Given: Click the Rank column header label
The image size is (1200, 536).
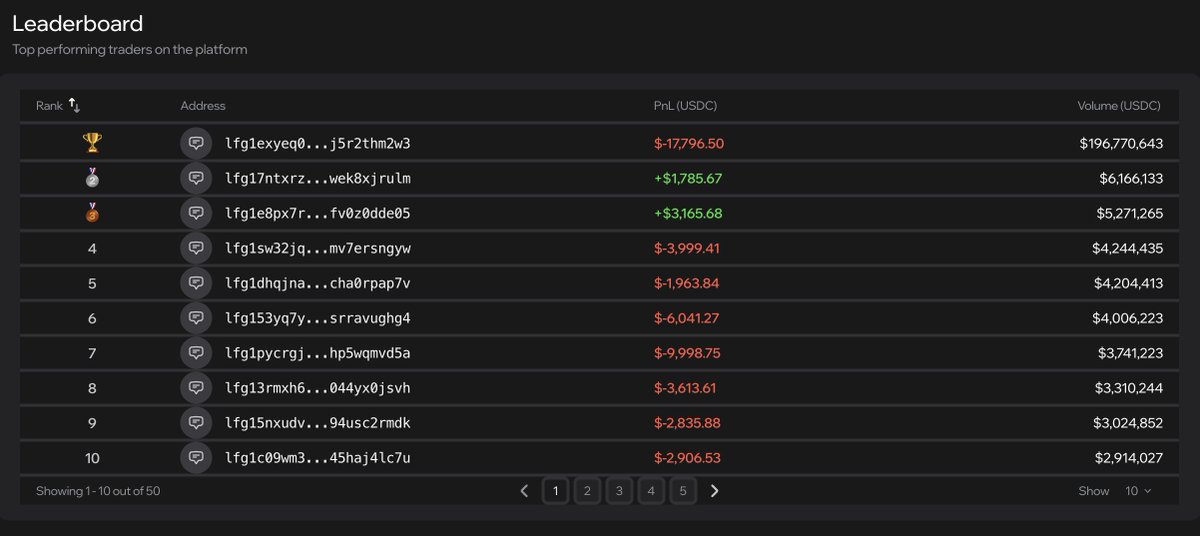Looking at the screenshot, I should (x=49, y=106).
